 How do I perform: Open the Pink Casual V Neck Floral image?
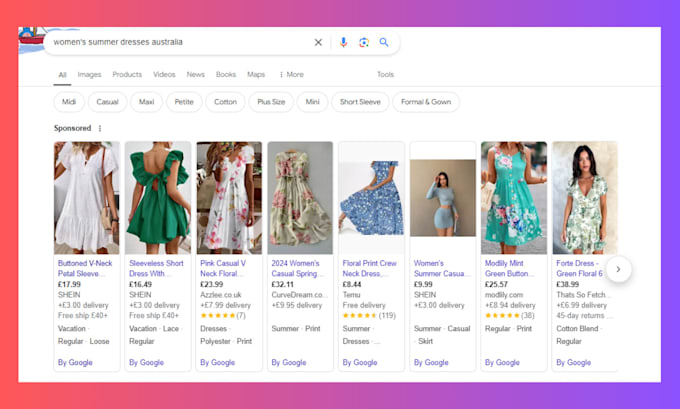tap(229, 198)
